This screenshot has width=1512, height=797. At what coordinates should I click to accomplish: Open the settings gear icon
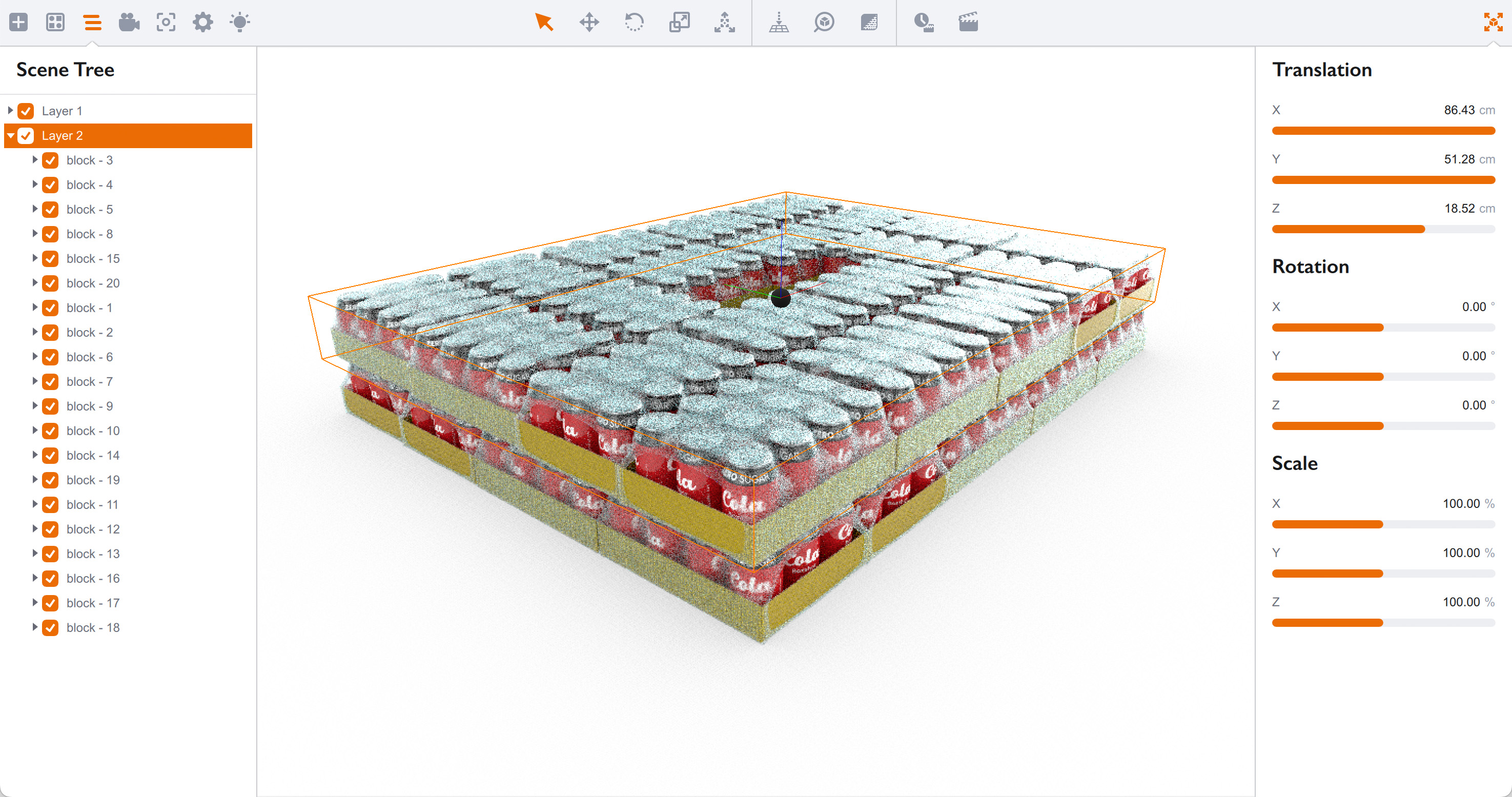click(202, 23)
